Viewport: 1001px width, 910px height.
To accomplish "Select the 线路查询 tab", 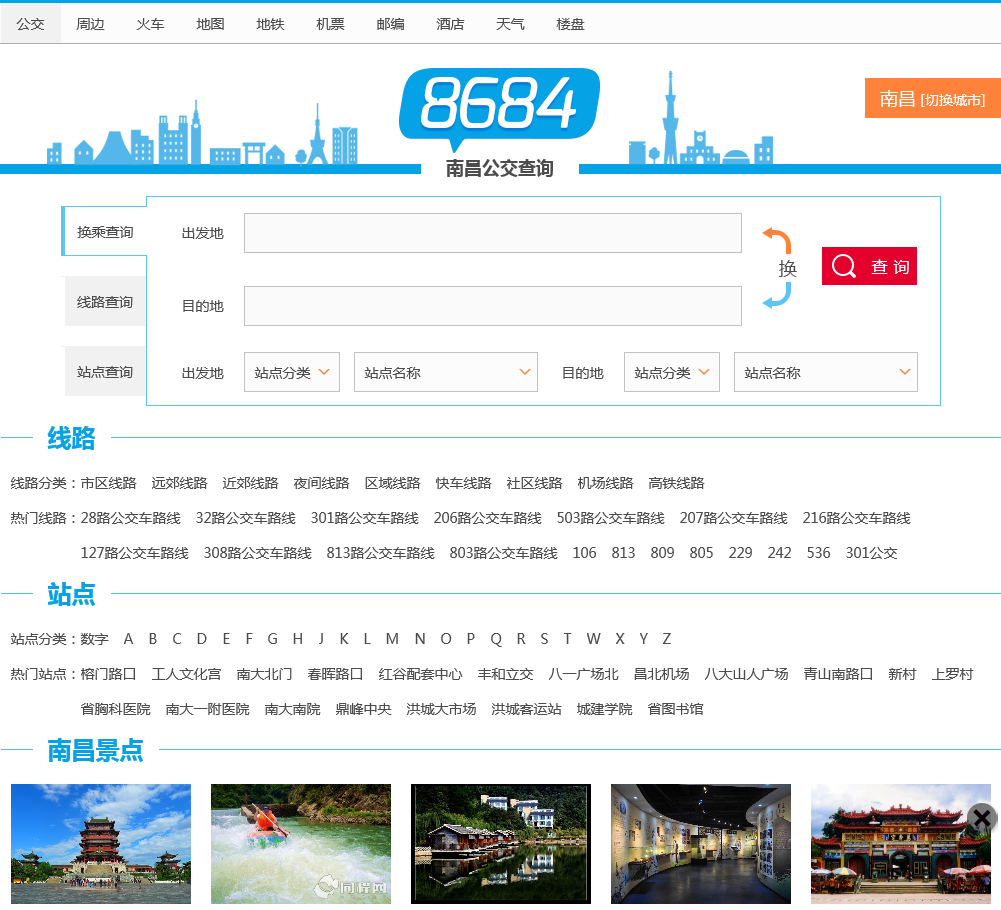I will click(x=105, y=301).
